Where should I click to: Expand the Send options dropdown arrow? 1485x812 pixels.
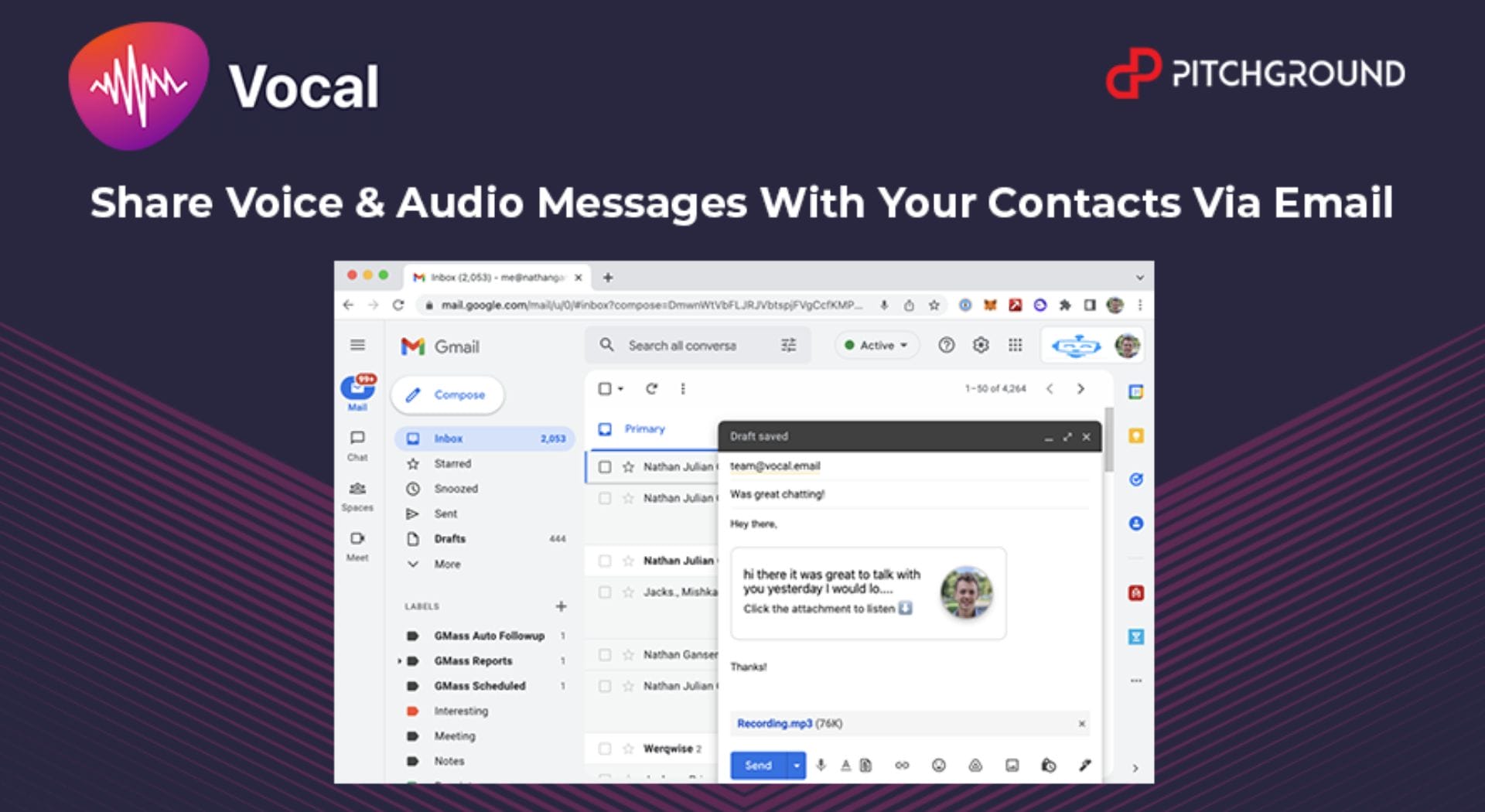[x=796, y=765]
